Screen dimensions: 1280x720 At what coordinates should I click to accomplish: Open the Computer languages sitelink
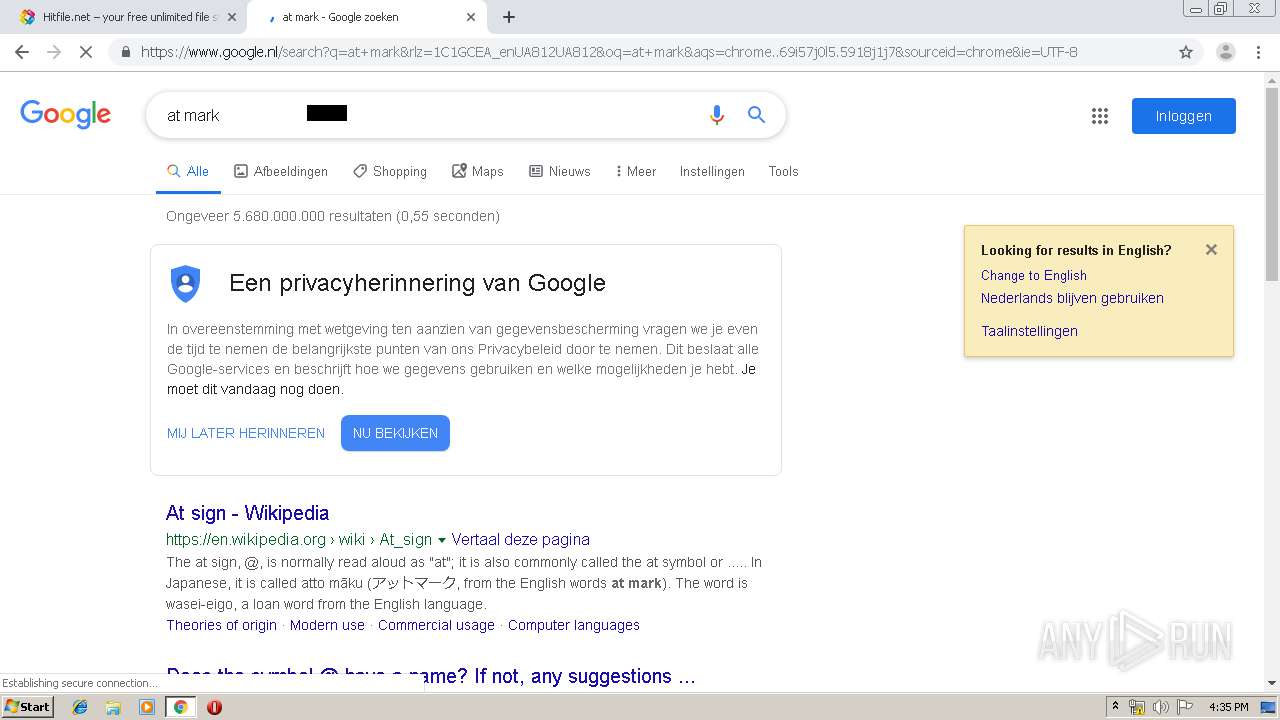(x=573, y=625)
